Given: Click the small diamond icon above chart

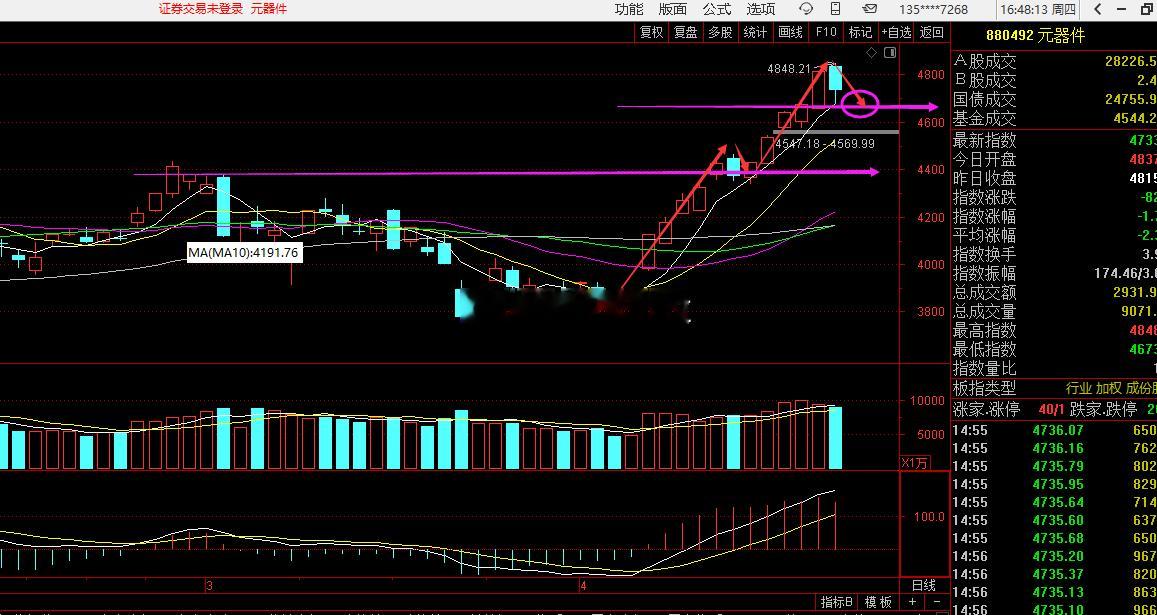Looking at the screenshot, I should click(871, 52).
